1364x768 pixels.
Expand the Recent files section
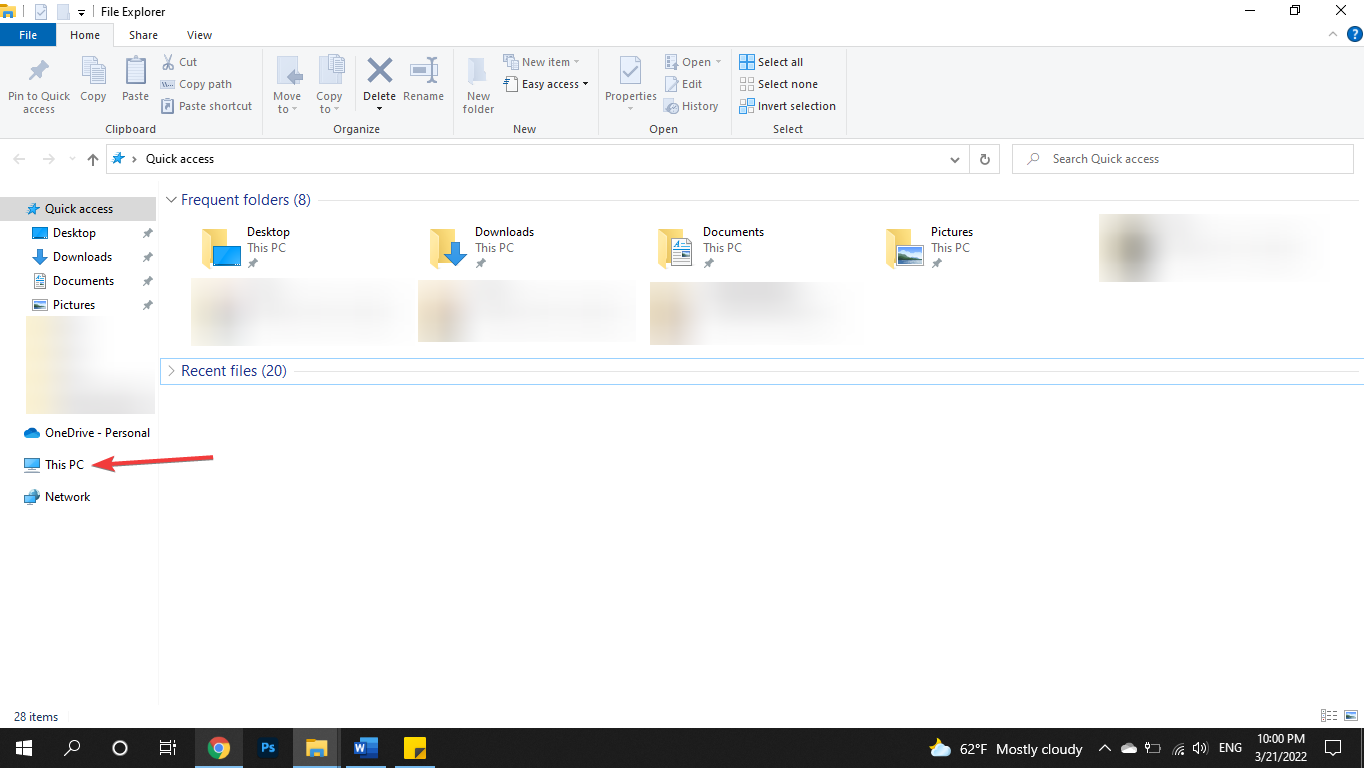pyautogui.click(x=170, y=370)
